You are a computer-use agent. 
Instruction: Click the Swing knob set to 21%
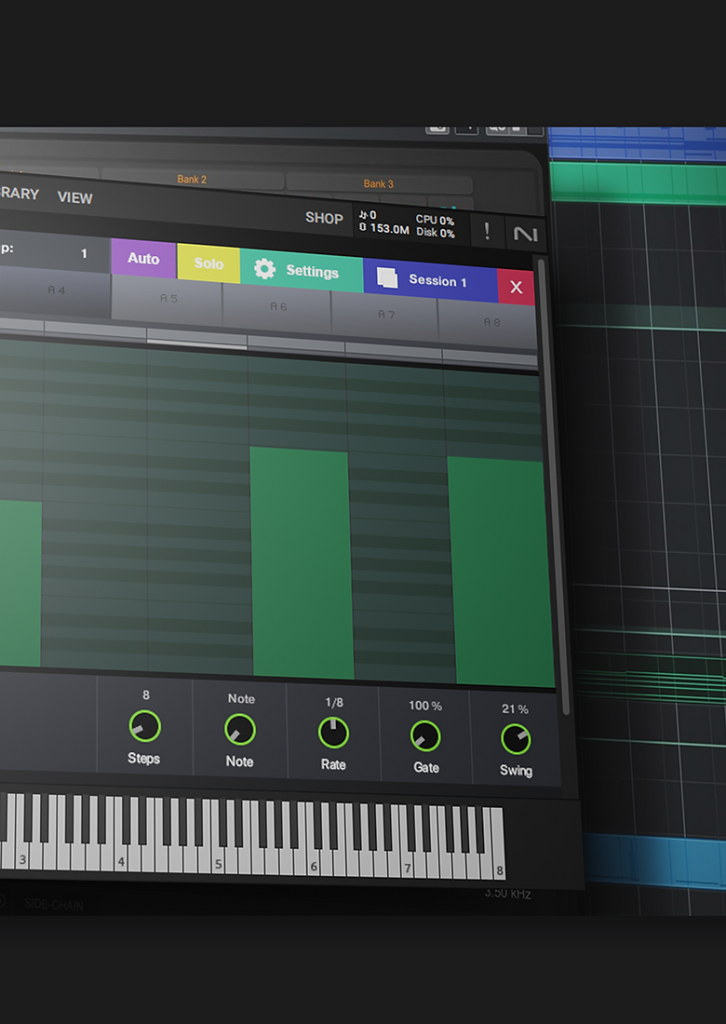(515, 739)
